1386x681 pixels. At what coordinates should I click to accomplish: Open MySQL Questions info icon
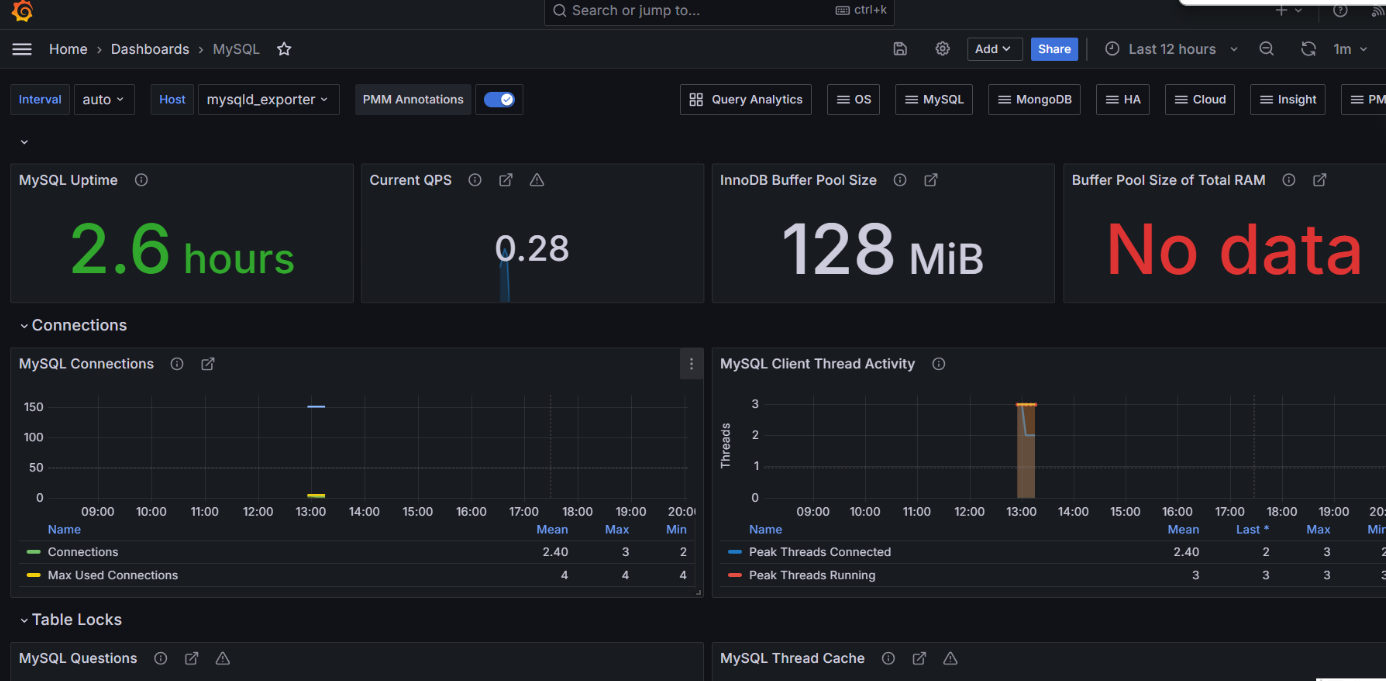tap(160, 658)
